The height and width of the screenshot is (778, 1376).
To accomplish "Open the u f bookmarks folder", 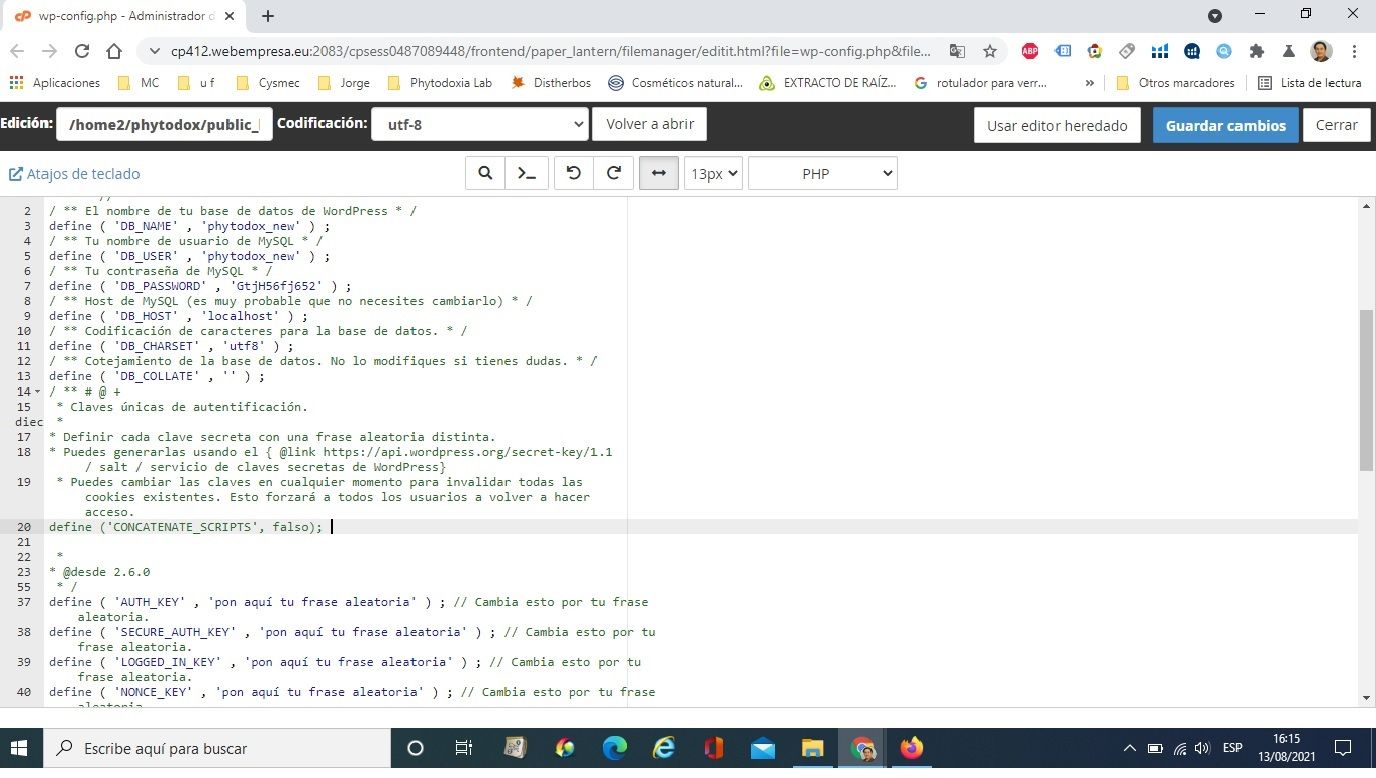I will [195, 83].
